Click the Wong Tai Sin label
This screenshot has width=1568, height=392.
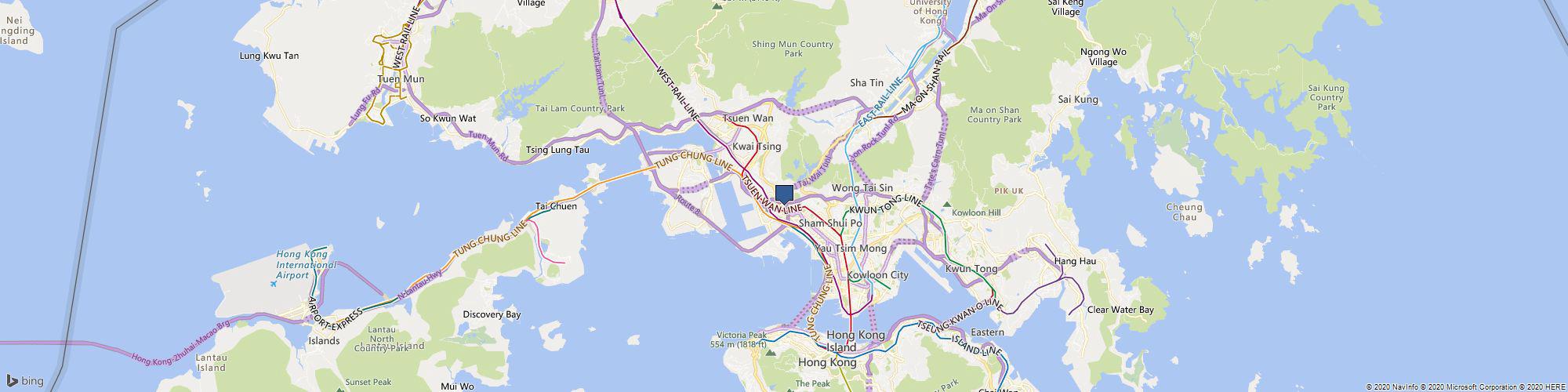point(862,188)
